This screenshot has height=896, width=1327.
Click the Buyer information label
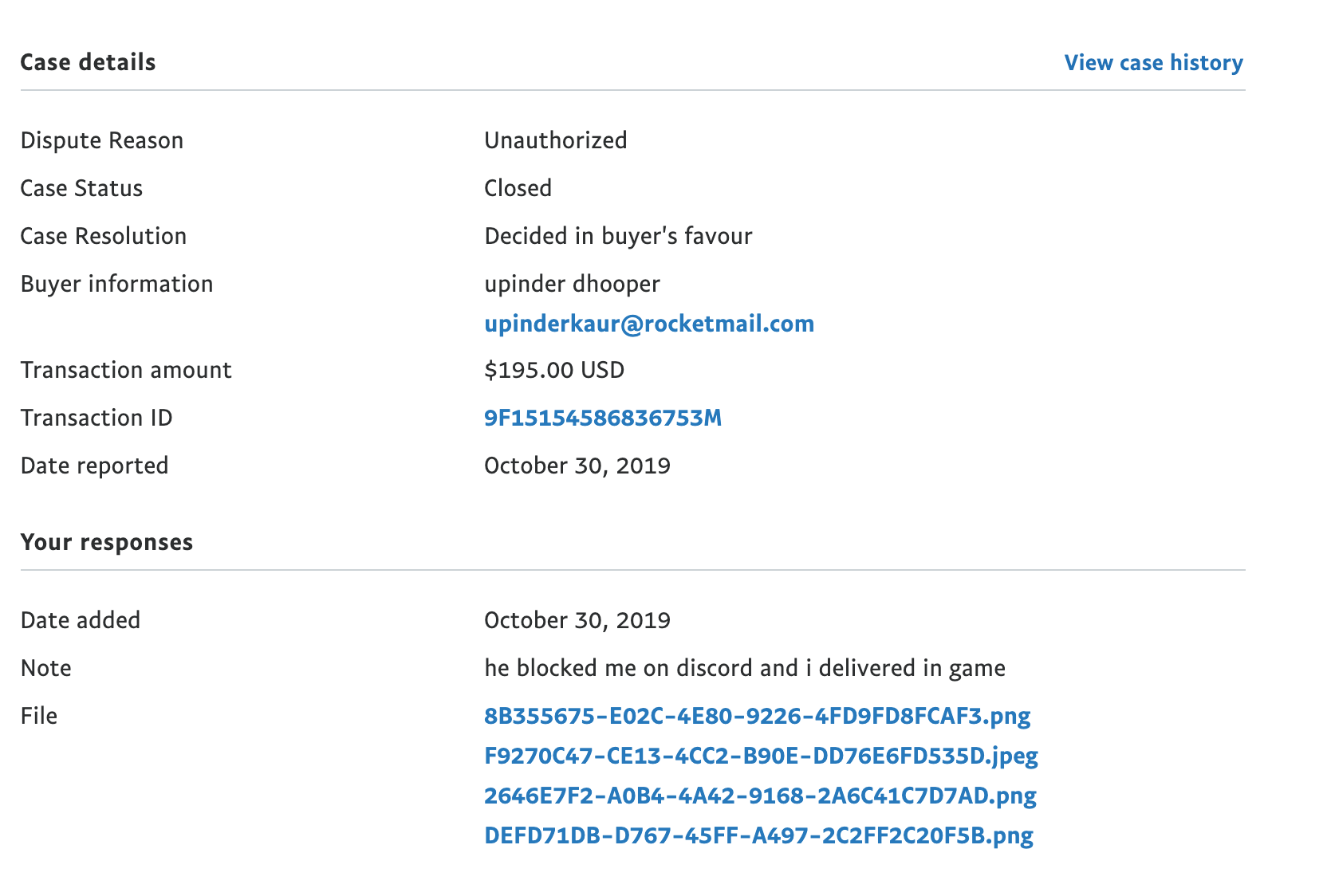(x=117, y=284)
